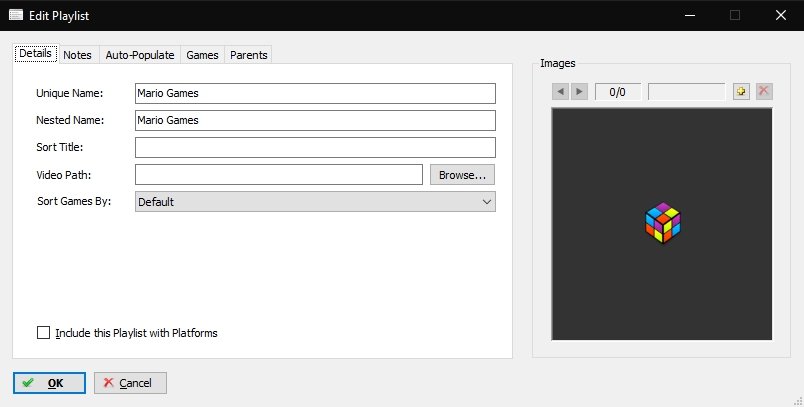Add a new image with yellow plus icon
Image resolution: width=804 pixels, height=407 pixels.
point(741,91)
